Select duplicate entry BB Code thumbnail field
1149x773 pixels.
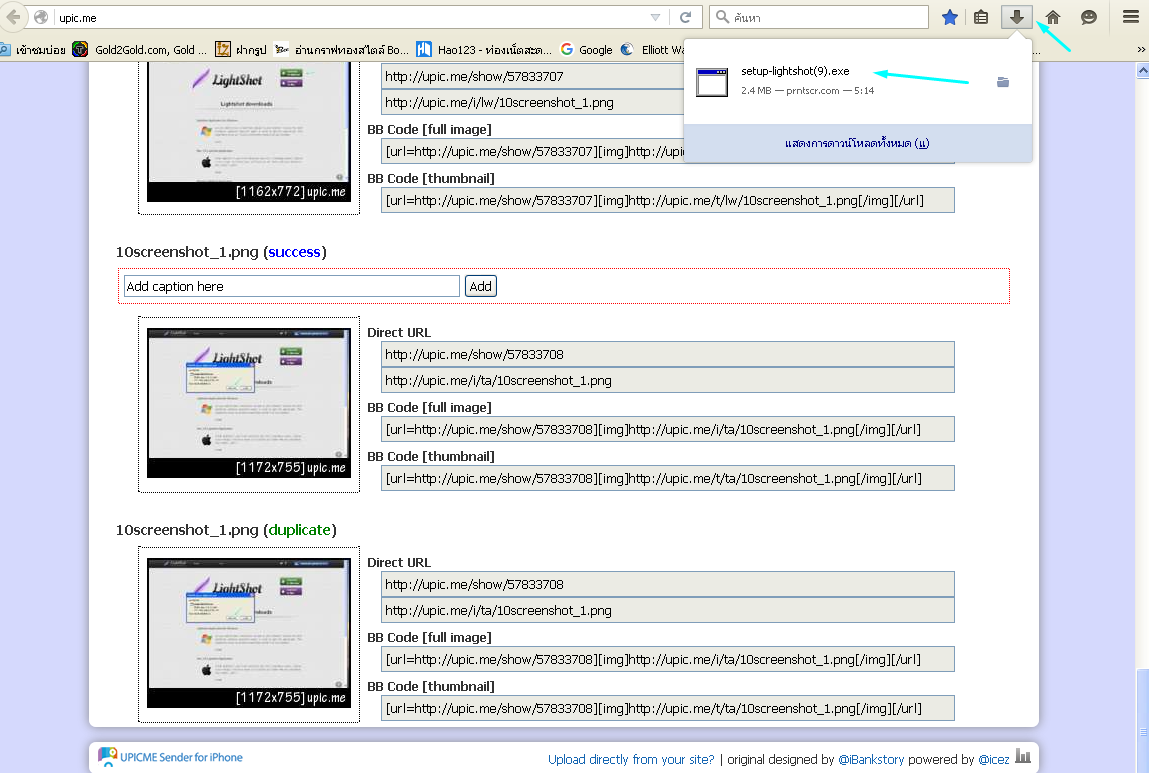[x=668, y=709]
